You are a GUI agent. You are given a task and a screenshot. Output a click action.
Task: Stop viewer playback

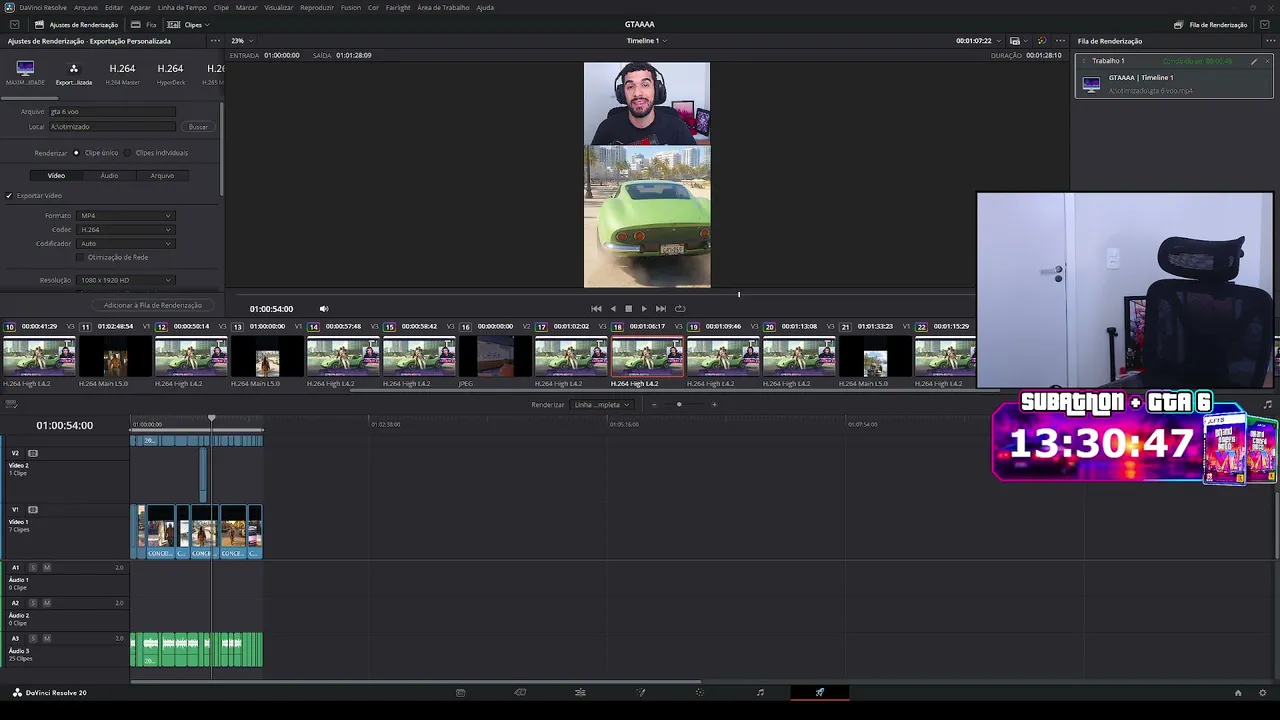coord(628,309)
